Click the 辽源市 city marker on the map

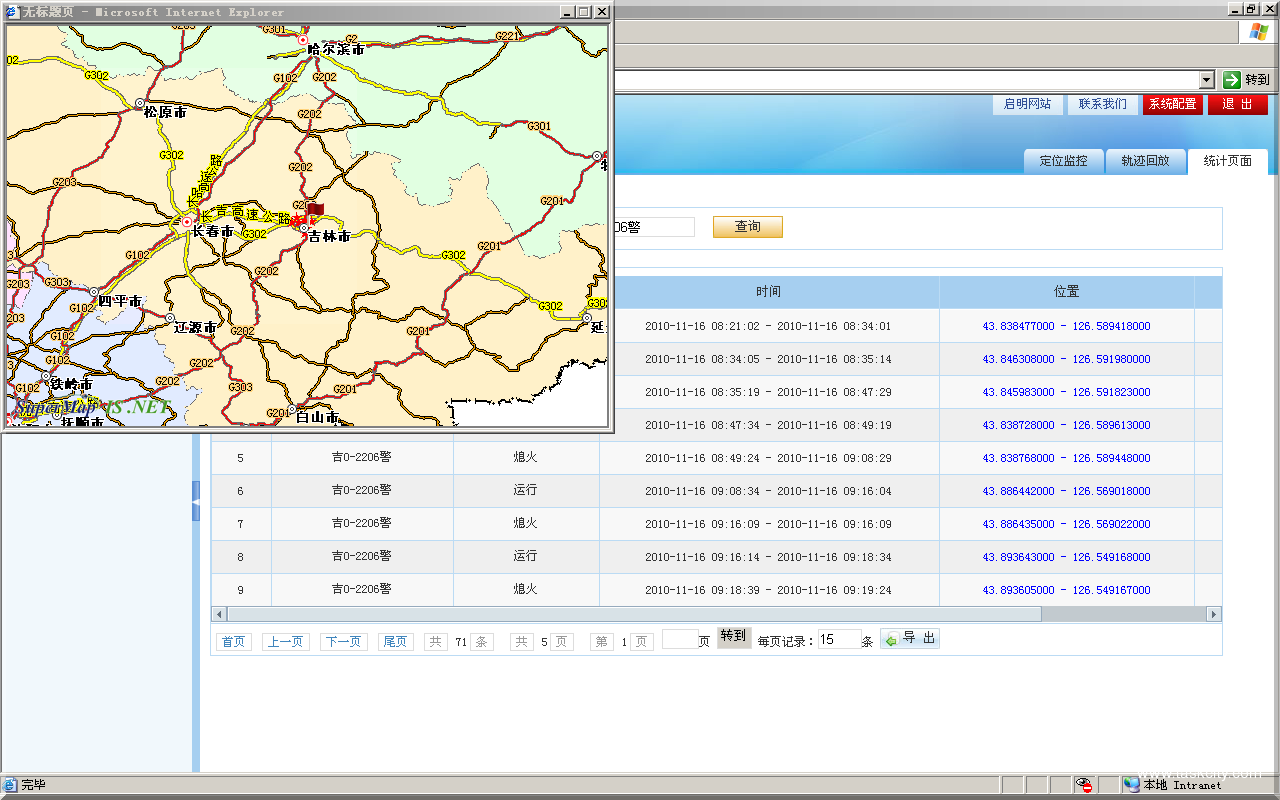tap(170, 319)
